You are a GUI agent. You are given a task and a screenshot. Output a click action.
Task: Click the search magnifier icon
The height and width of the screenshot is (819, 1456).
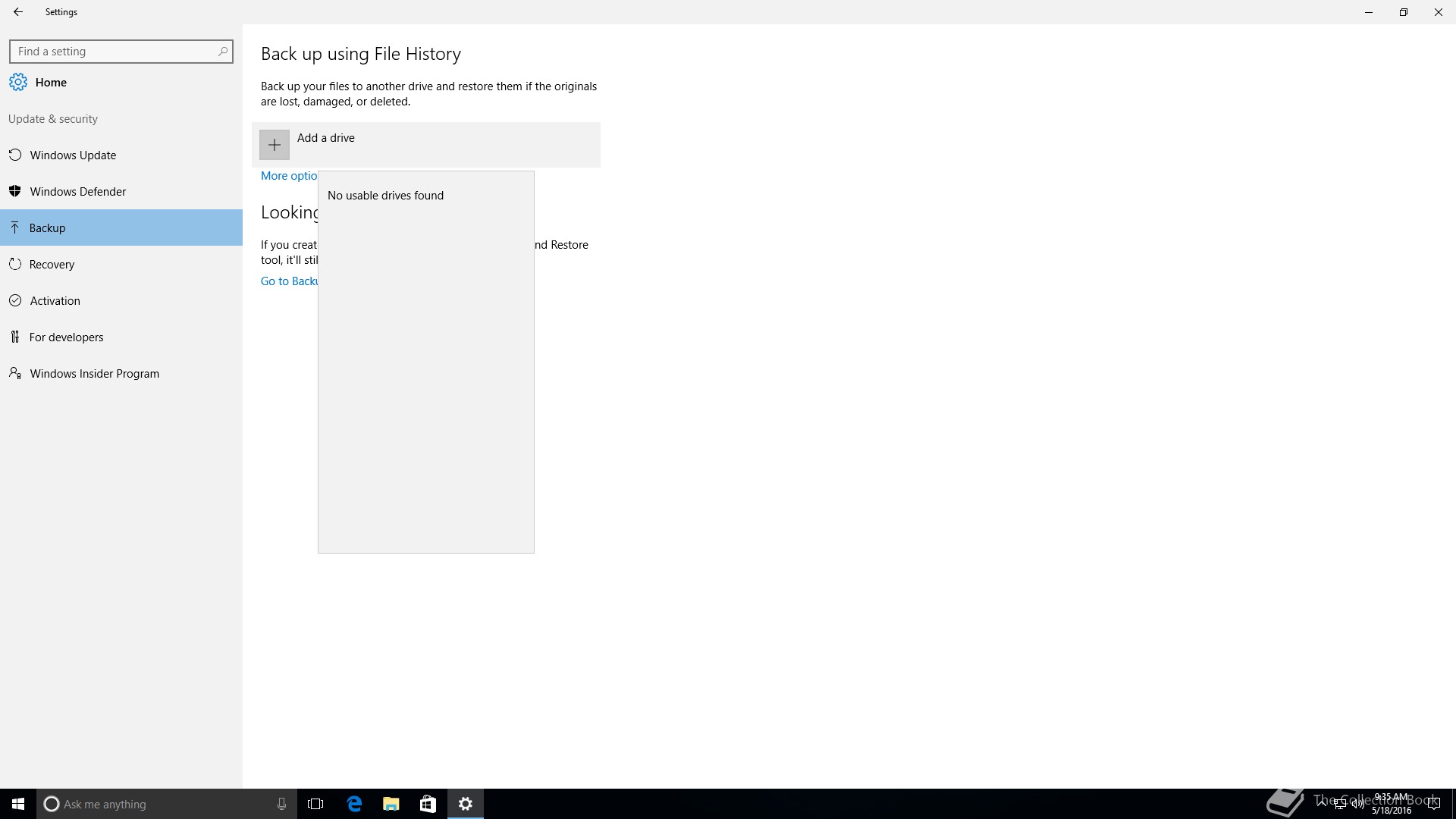click(x=223, y=52)
